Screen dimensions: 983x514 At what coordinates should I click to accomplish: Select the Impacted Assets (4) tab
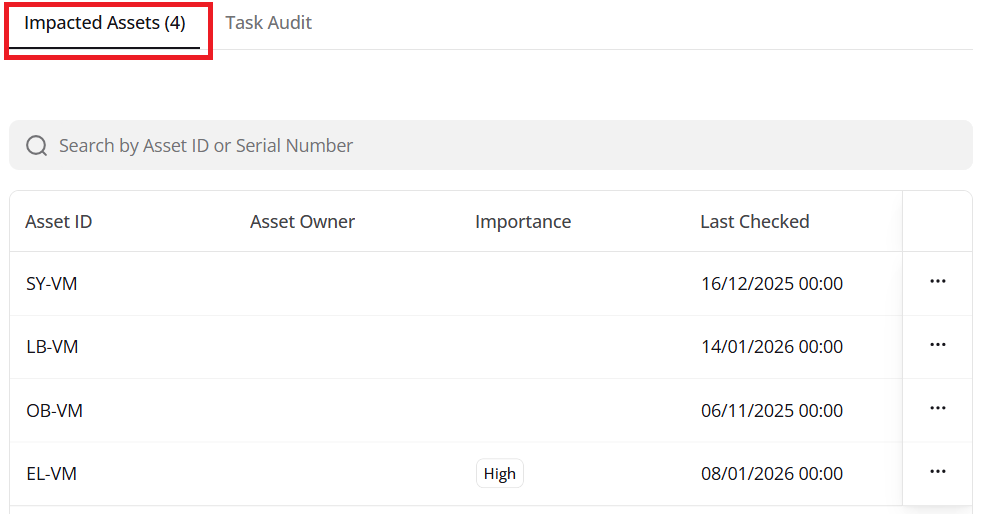click(105, 23)
